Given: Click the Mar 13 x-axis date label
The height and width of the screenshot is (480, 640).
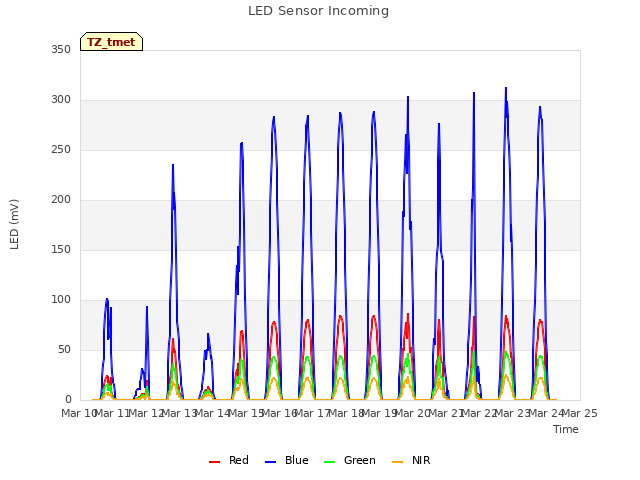Looking at the screenshot, I should 180,413.
